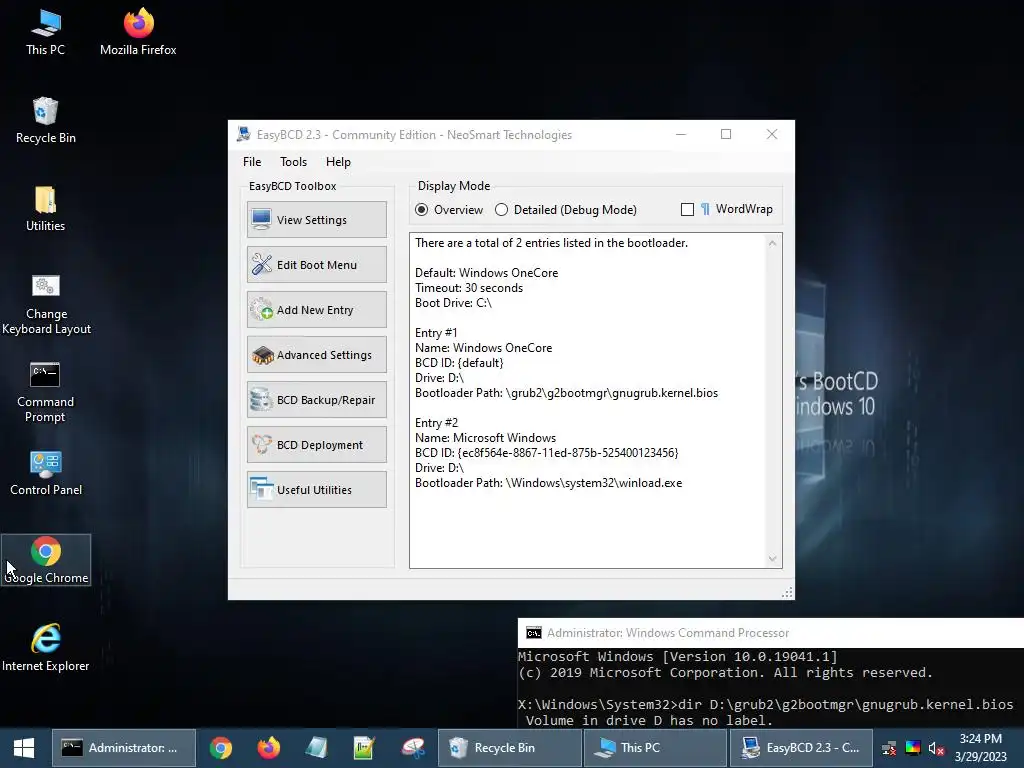Screen dimensions: 1024x768
Task: Click the Command Processor window title bar
Action: click(771, 633)
